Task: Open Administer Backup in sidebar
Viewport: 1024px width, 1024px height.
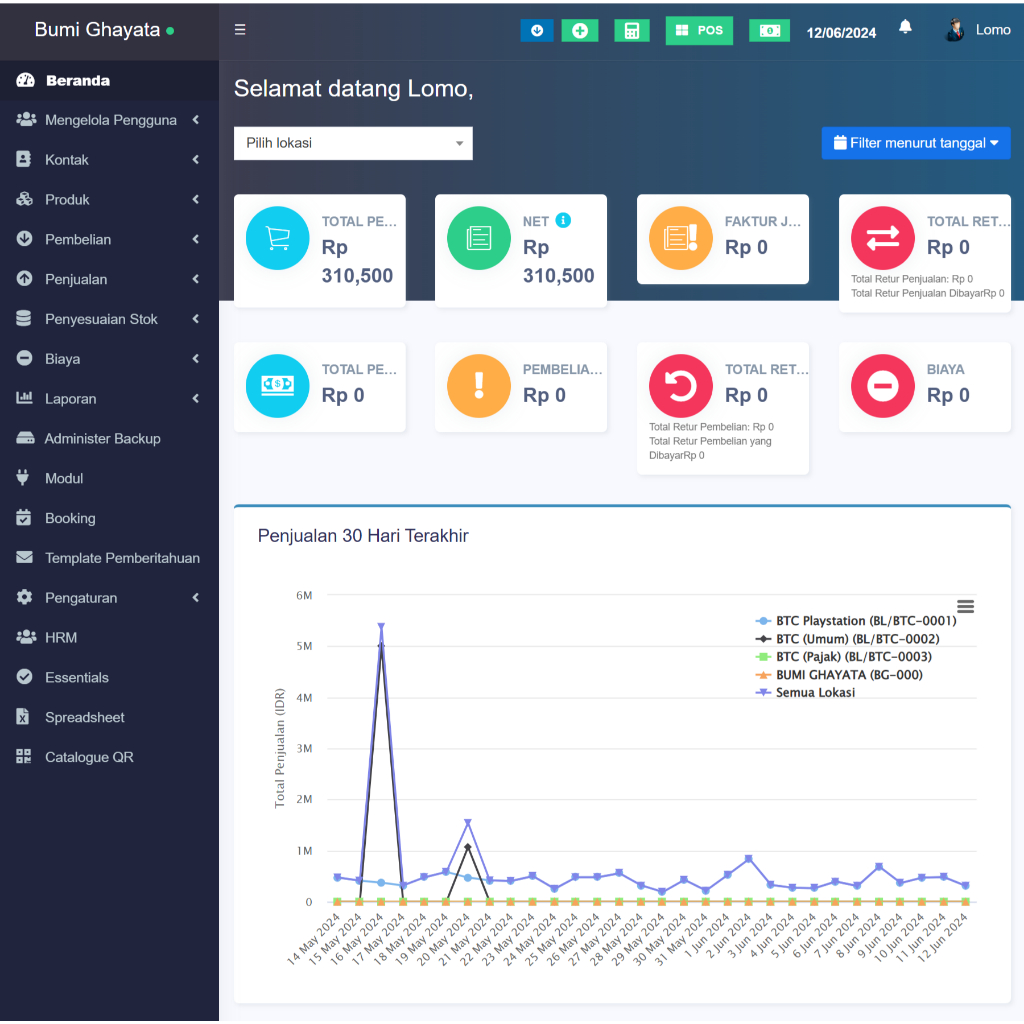Action: (x=102, y=439)
